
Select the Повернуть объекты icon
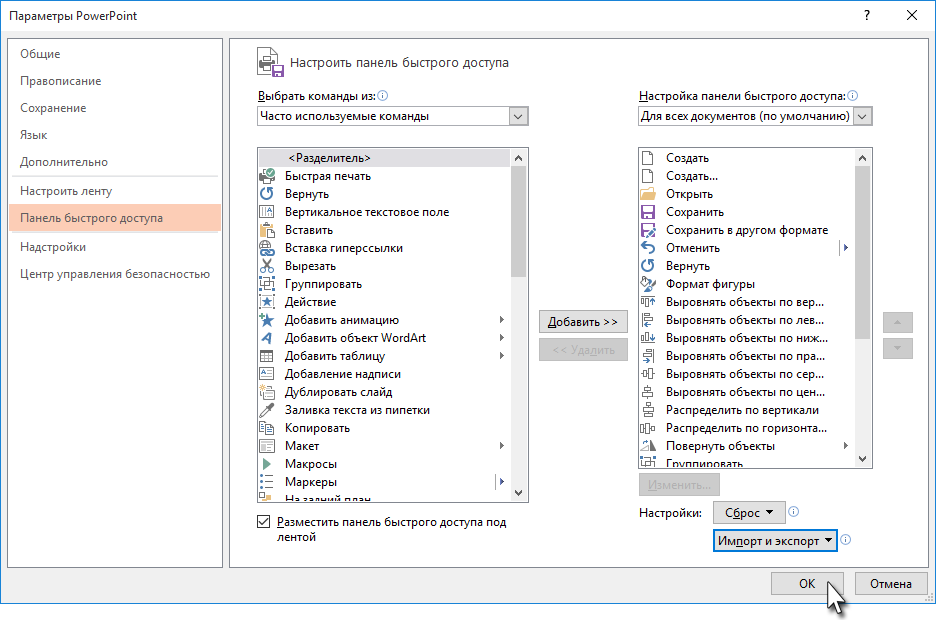coord(648,446)
